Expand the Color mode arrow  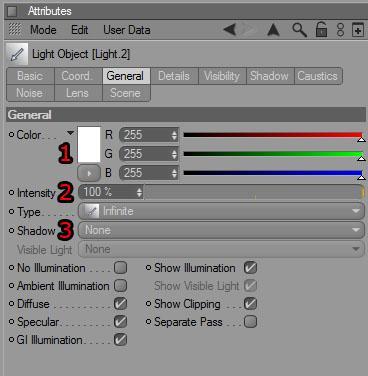point(70,133)
